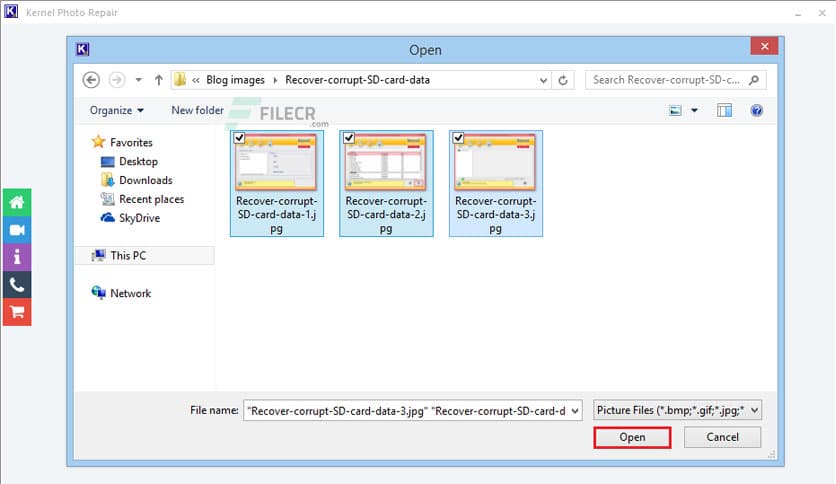Open the red shopping cart sidebar icon
Image resolution: width=836 pixels, height=484 pixels.
click(17, 312)
